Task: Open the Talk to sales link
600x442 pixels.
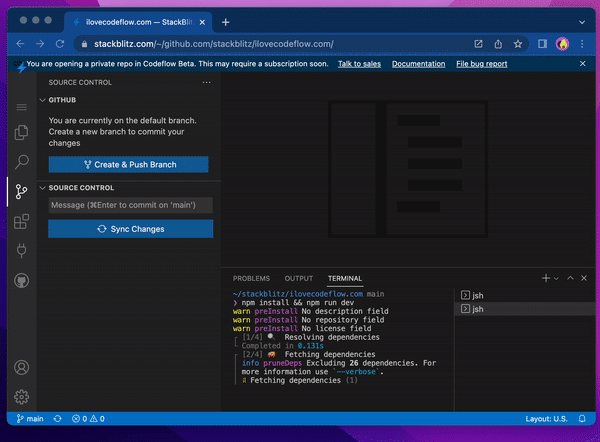Action: point(359,63)
